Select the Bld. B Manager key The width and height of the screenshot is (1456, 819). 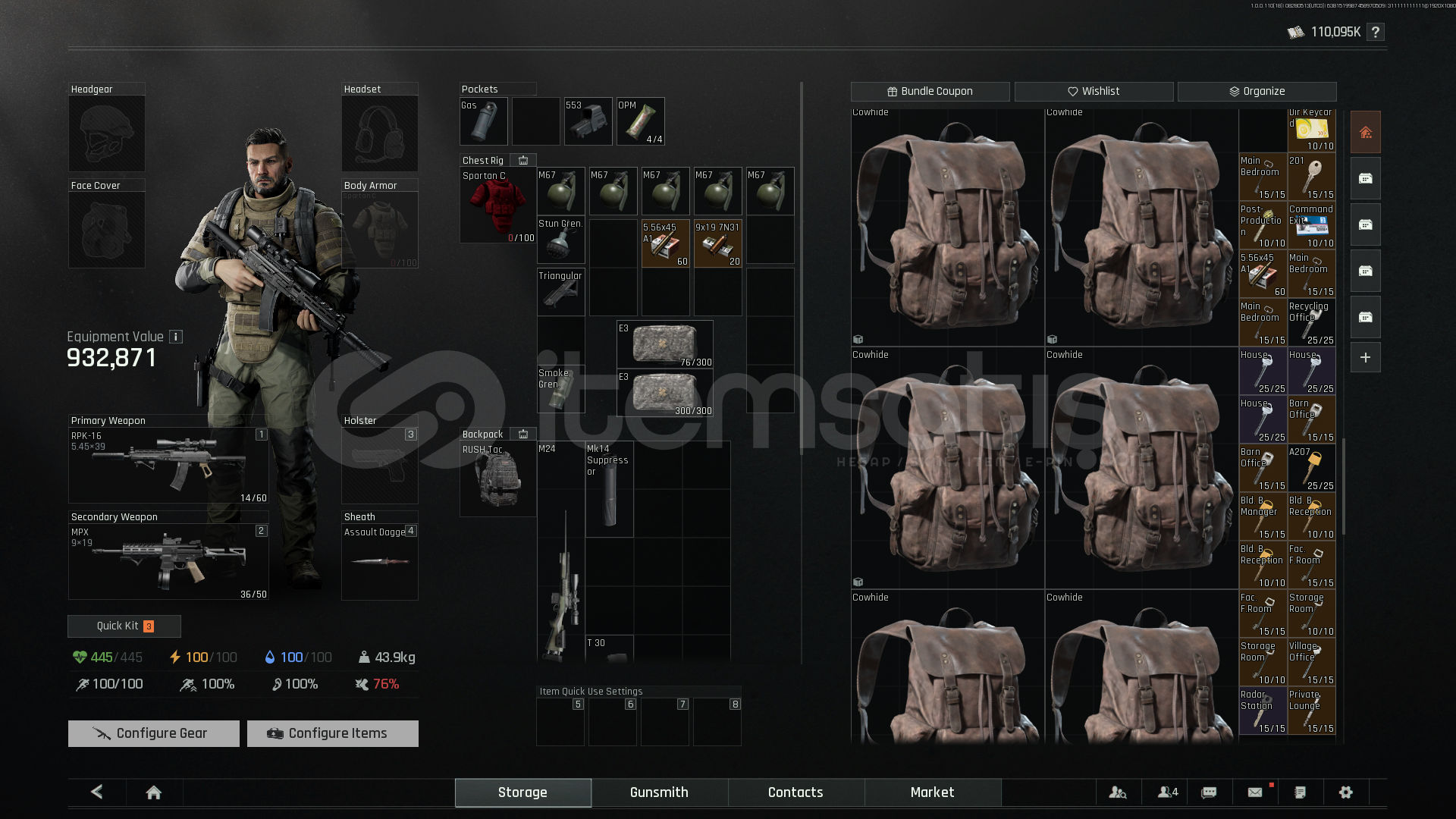[x=1263, y=516]
